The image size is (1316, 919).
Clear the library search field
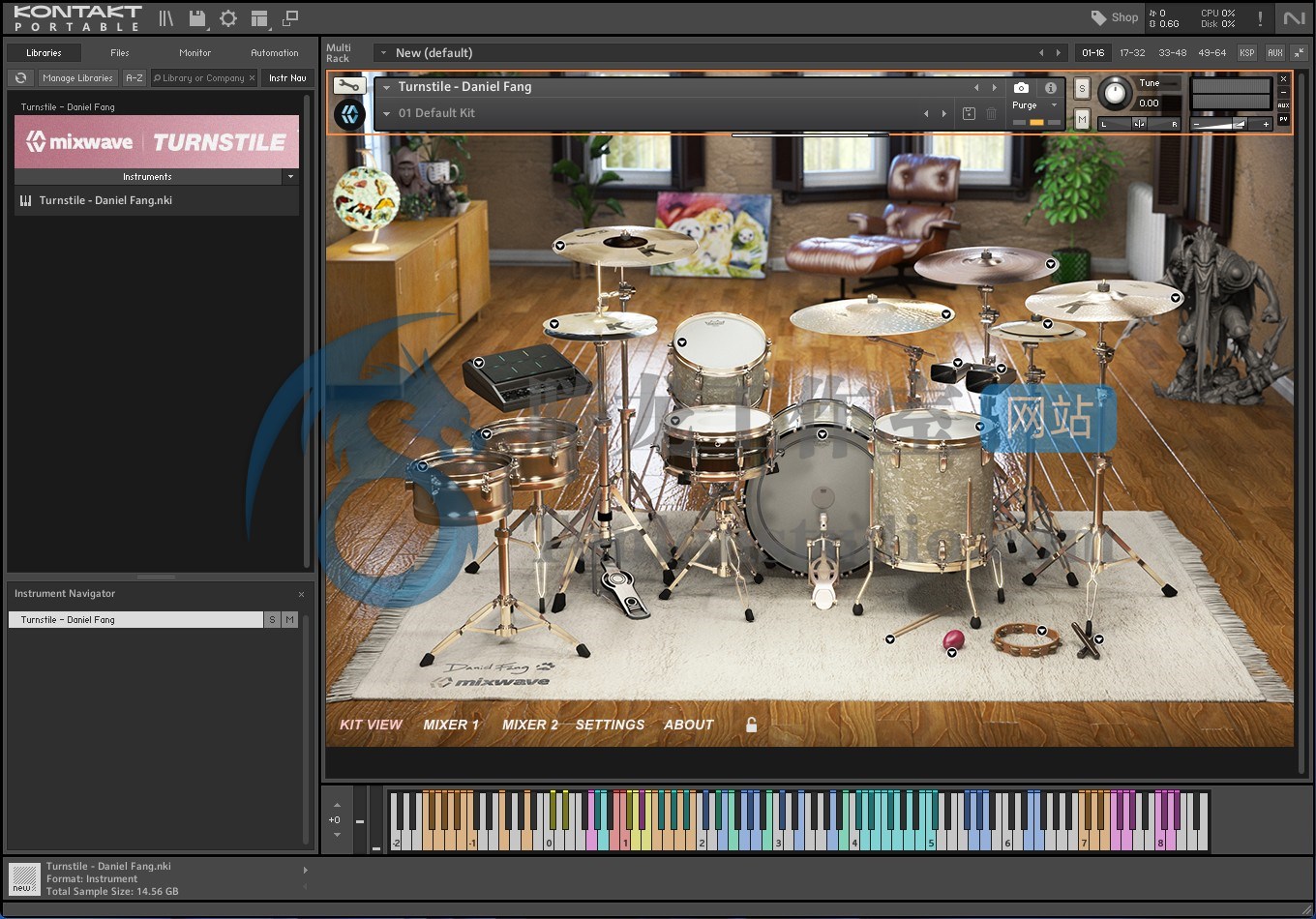pos(253,78)
